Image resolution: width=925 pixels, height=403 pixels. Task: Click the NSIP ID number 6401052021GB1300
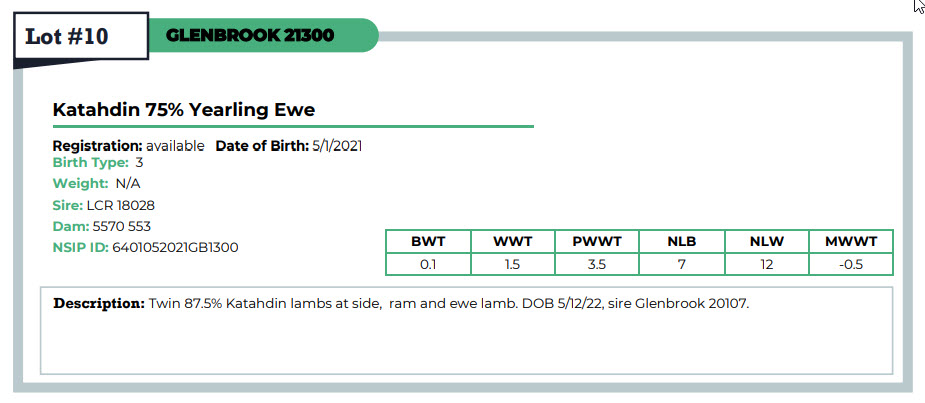tap(175, 248)
